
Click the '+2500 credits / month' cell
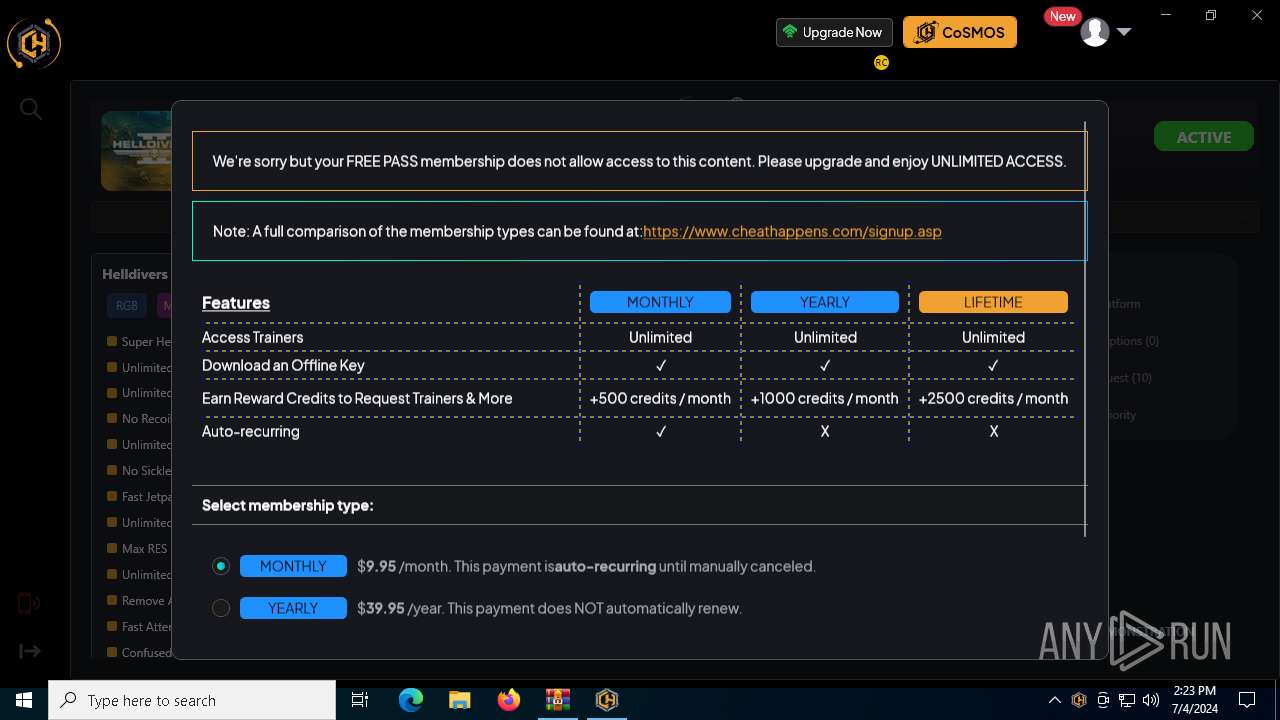point(993,398)
